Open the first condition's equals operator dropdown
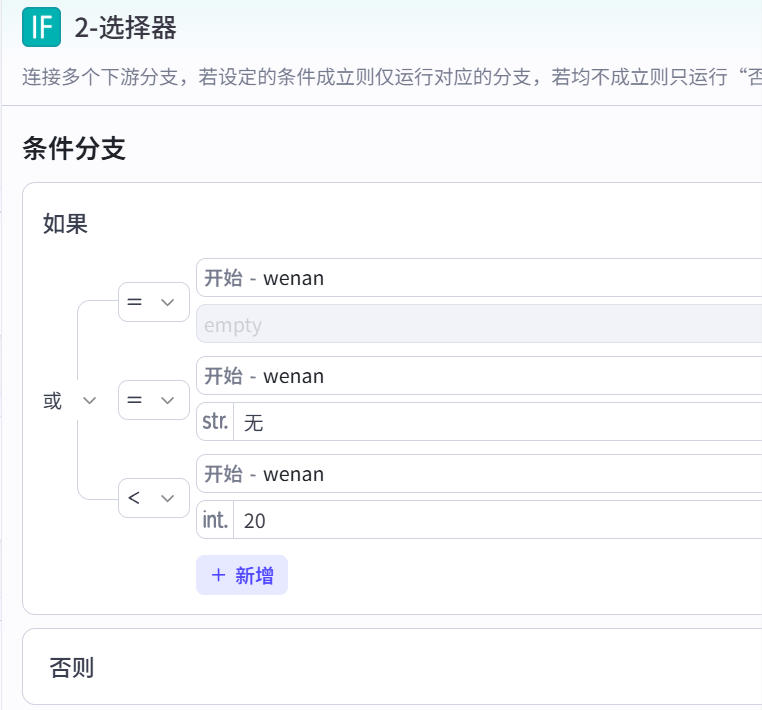The height and width of the screenshot is (710, 762). point(154,302)
